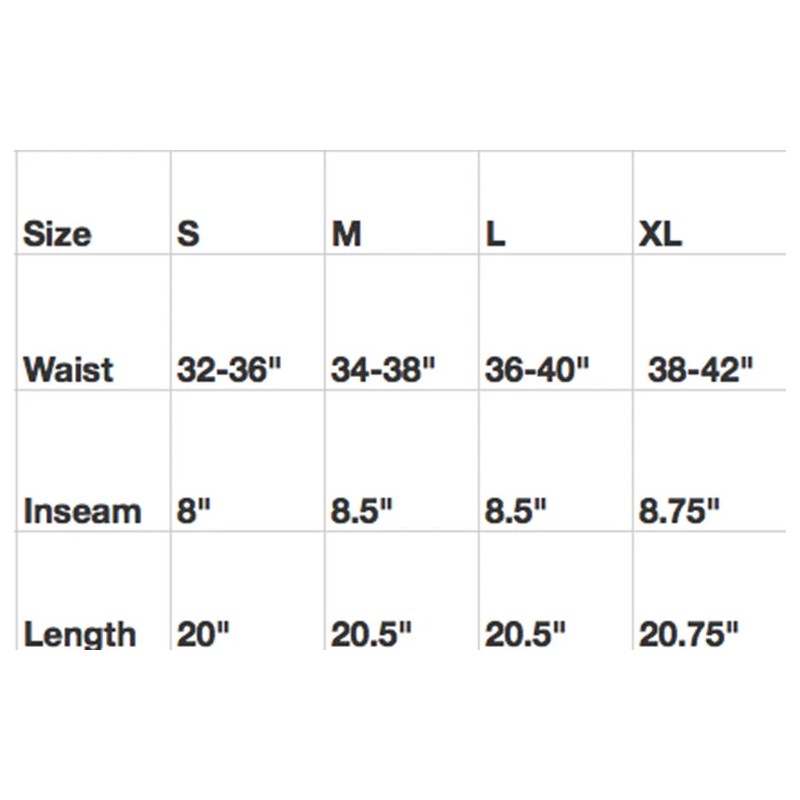
Task: Click the Inseam row label
Action: click(82, 511)
